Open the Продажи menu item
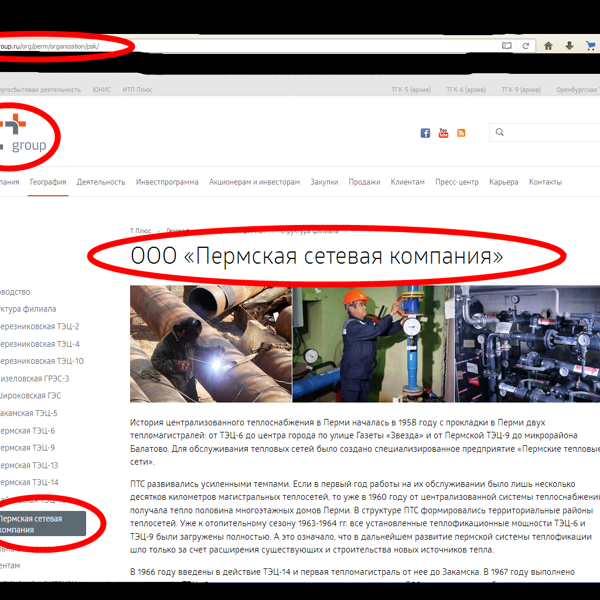600x600 pixels. point(364,182)
